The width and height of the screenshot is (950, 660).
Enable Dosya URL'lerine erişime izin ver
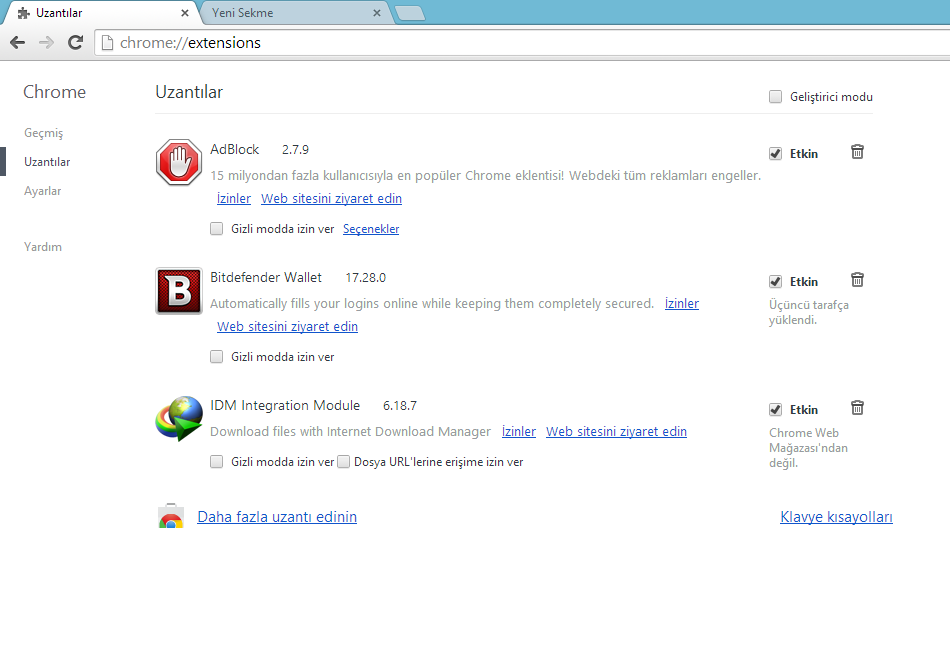pos(344,461)
